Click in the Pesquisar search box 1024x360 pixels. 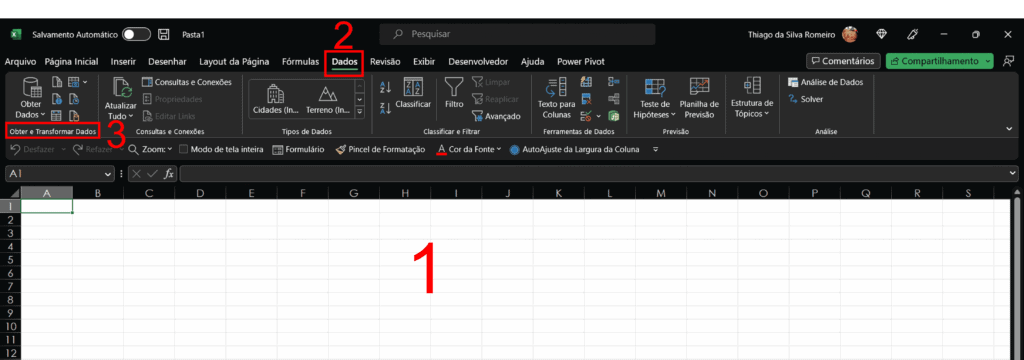point(517,34)
